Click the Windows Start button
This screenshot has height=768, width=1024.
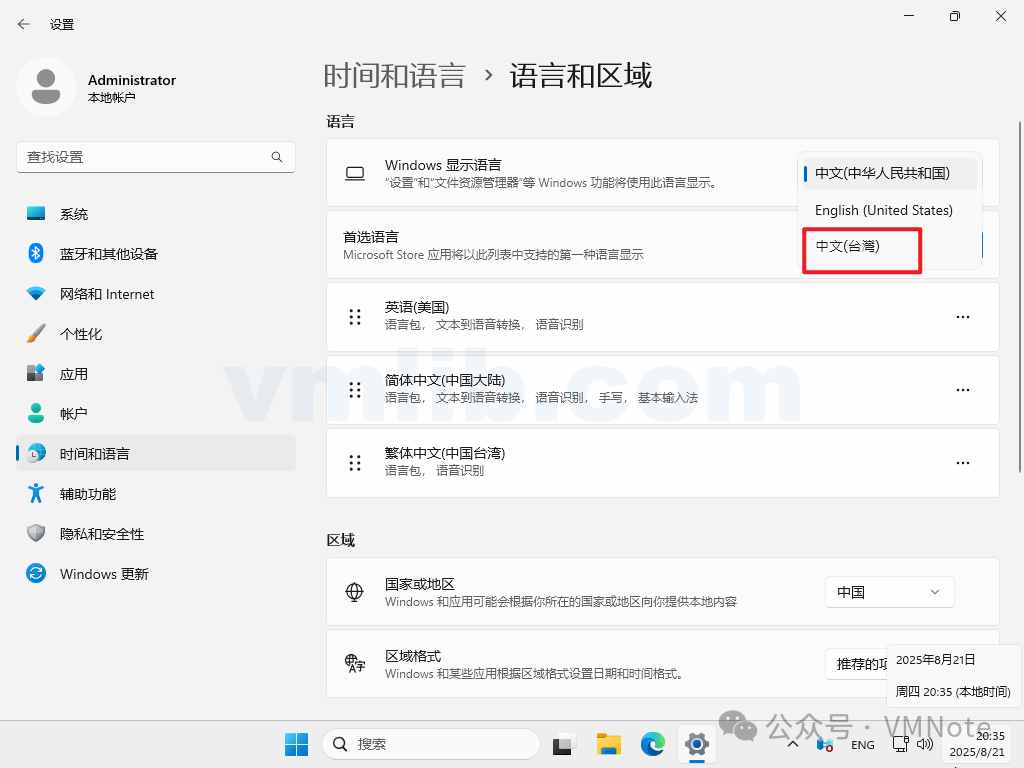coord(296,744)
